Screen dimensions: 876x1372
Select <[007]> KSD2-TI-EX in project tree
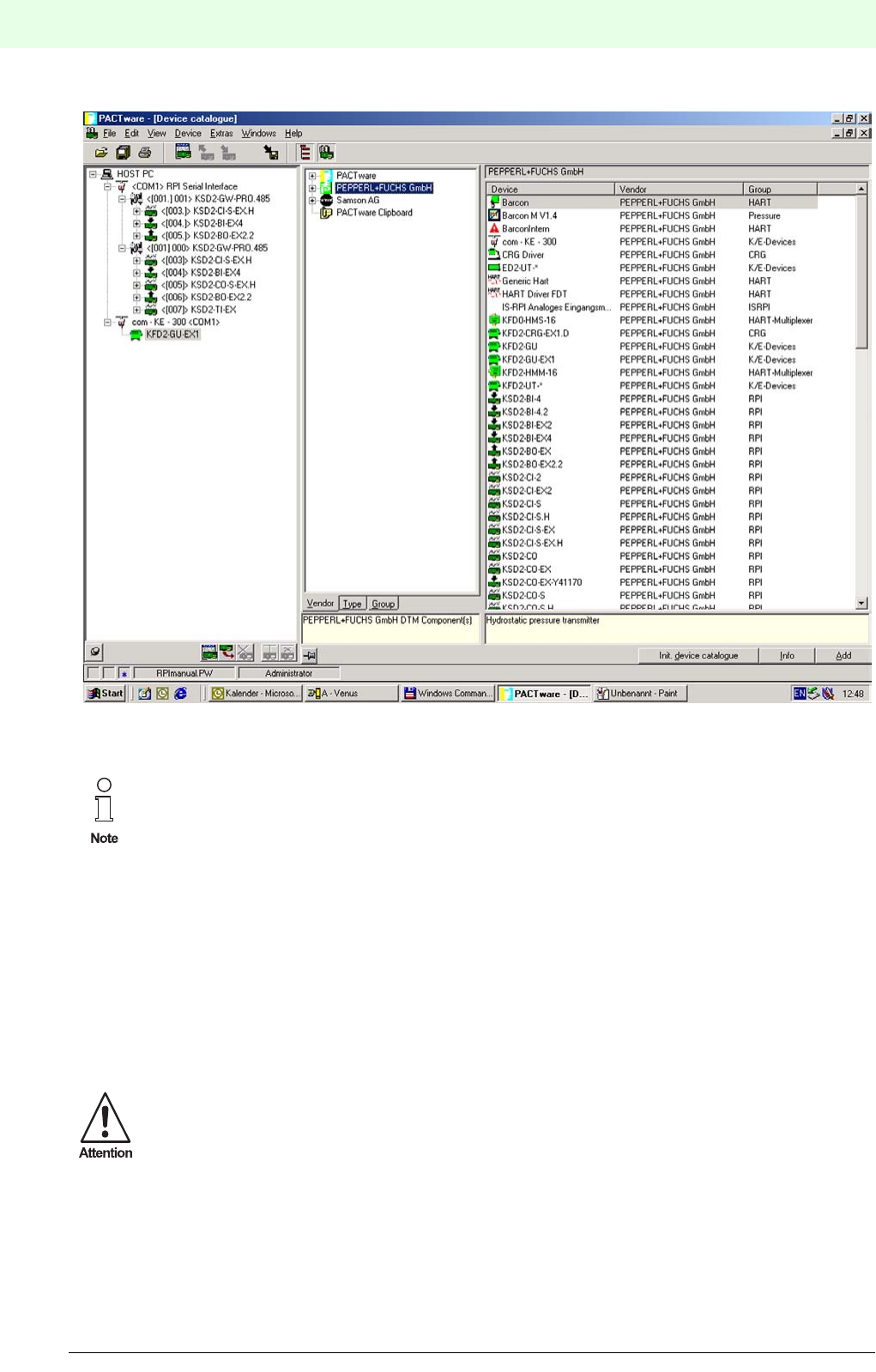[198, 310]
